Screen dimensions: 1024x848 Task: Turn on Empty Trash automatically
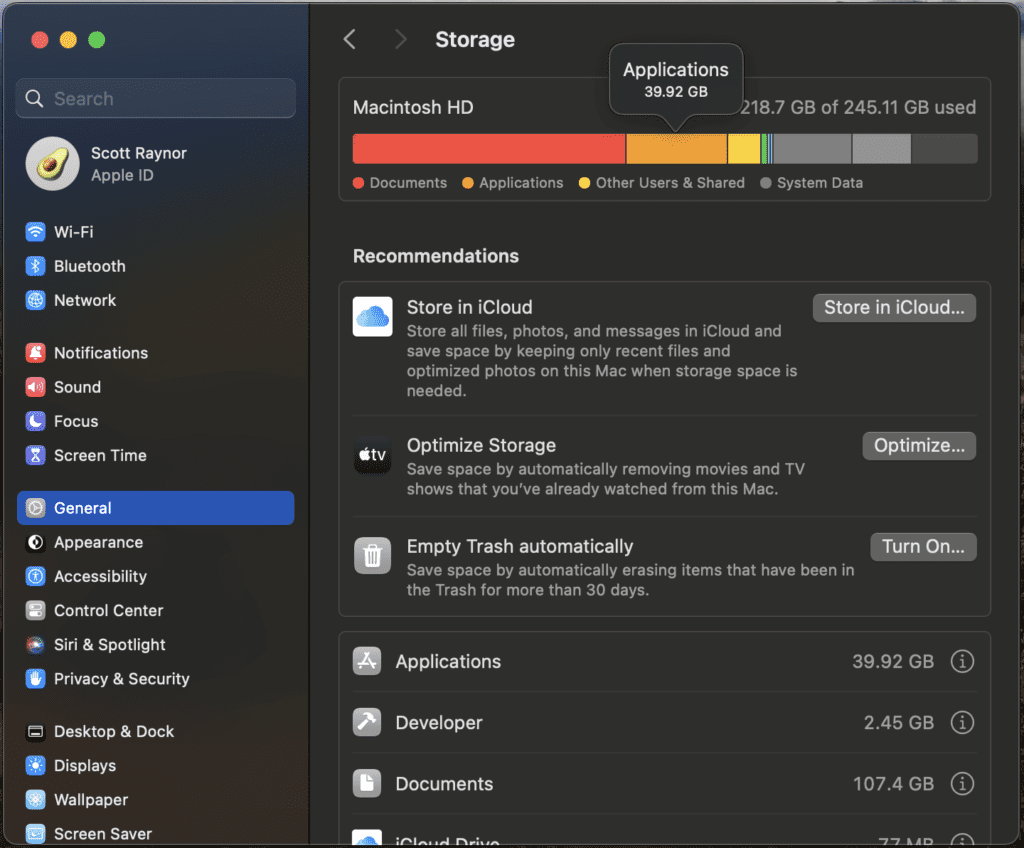(x=923, y=547)
